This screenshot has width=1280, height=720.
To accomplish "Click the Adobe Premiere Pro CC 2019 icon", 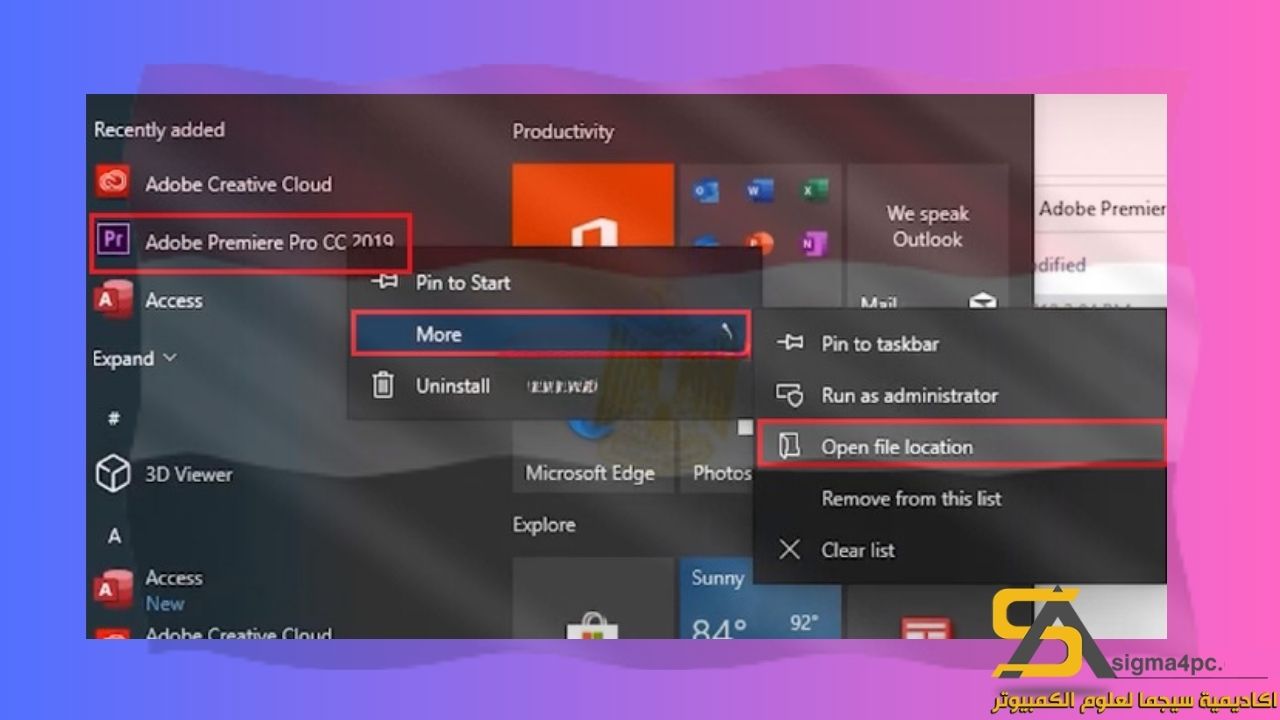I will coord(112,241).
